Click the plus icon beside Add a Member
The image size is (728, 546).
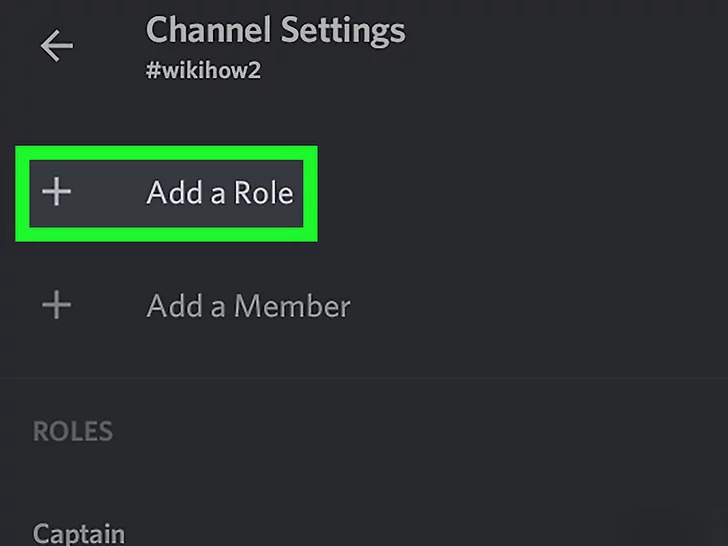(57, 305)
